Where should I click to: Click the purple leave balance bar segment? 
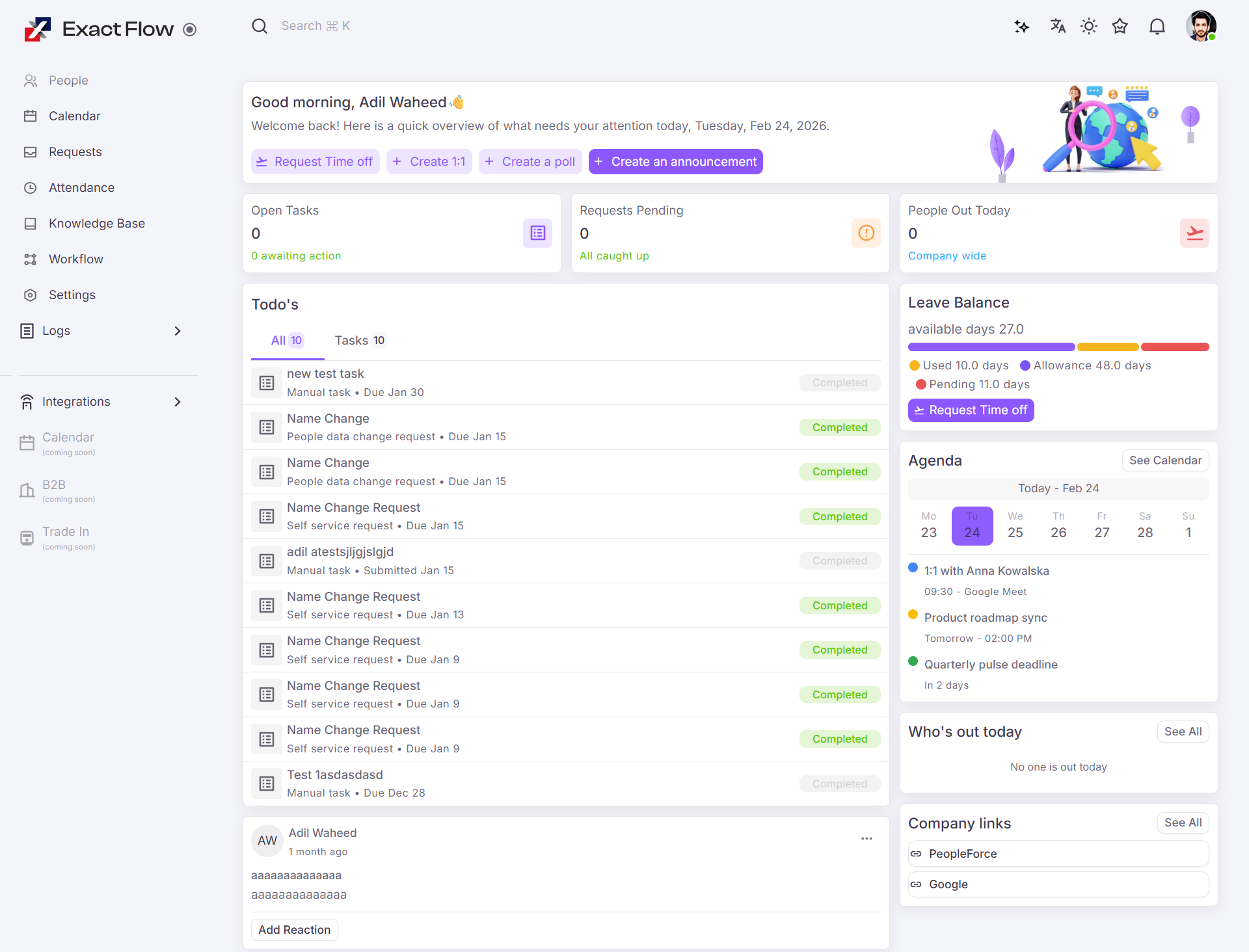[x=991, y=347]
